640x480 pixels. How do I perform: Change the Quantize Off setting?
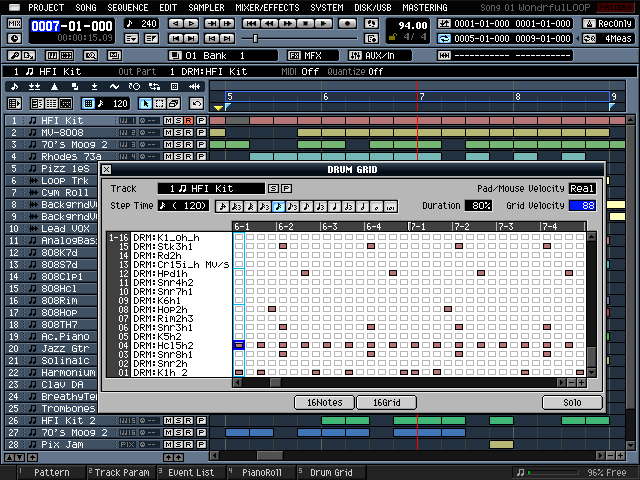(x=375, y=72)
